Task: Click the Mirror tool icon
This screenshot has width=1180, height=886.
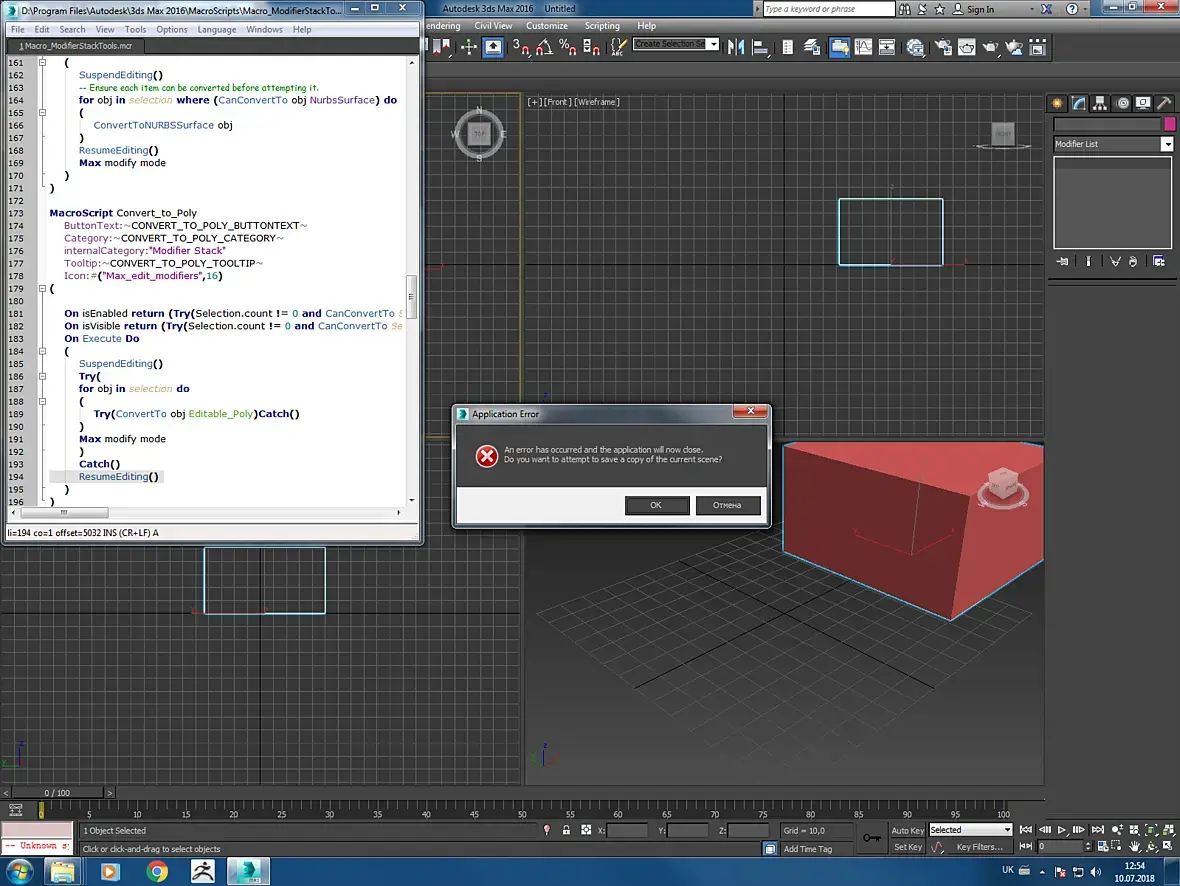Action: coord(736,47)
